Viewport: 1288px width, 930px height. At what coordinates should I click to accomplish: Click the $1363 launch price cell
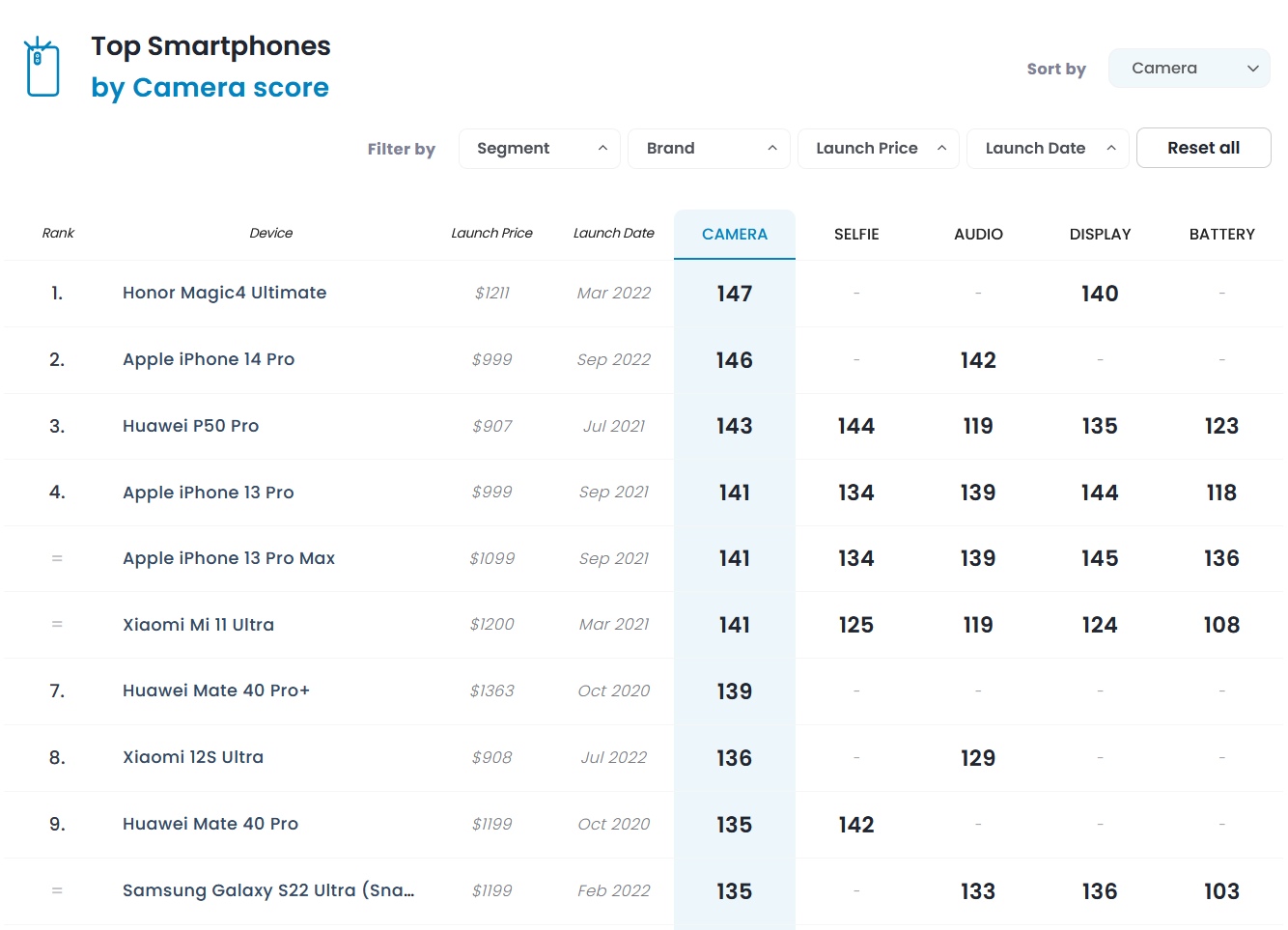click(491, 690)
